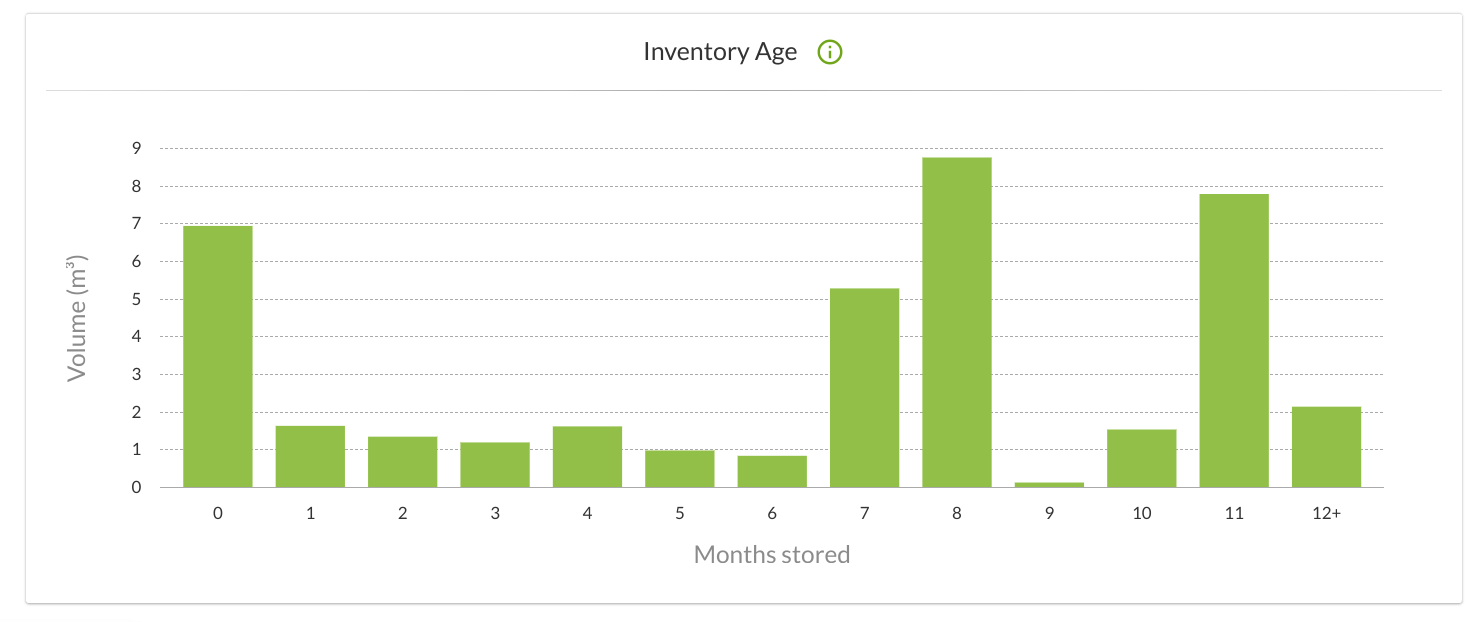Select the bar for 0 months stored
1482x622 pixels.
(x=218, y=356)
